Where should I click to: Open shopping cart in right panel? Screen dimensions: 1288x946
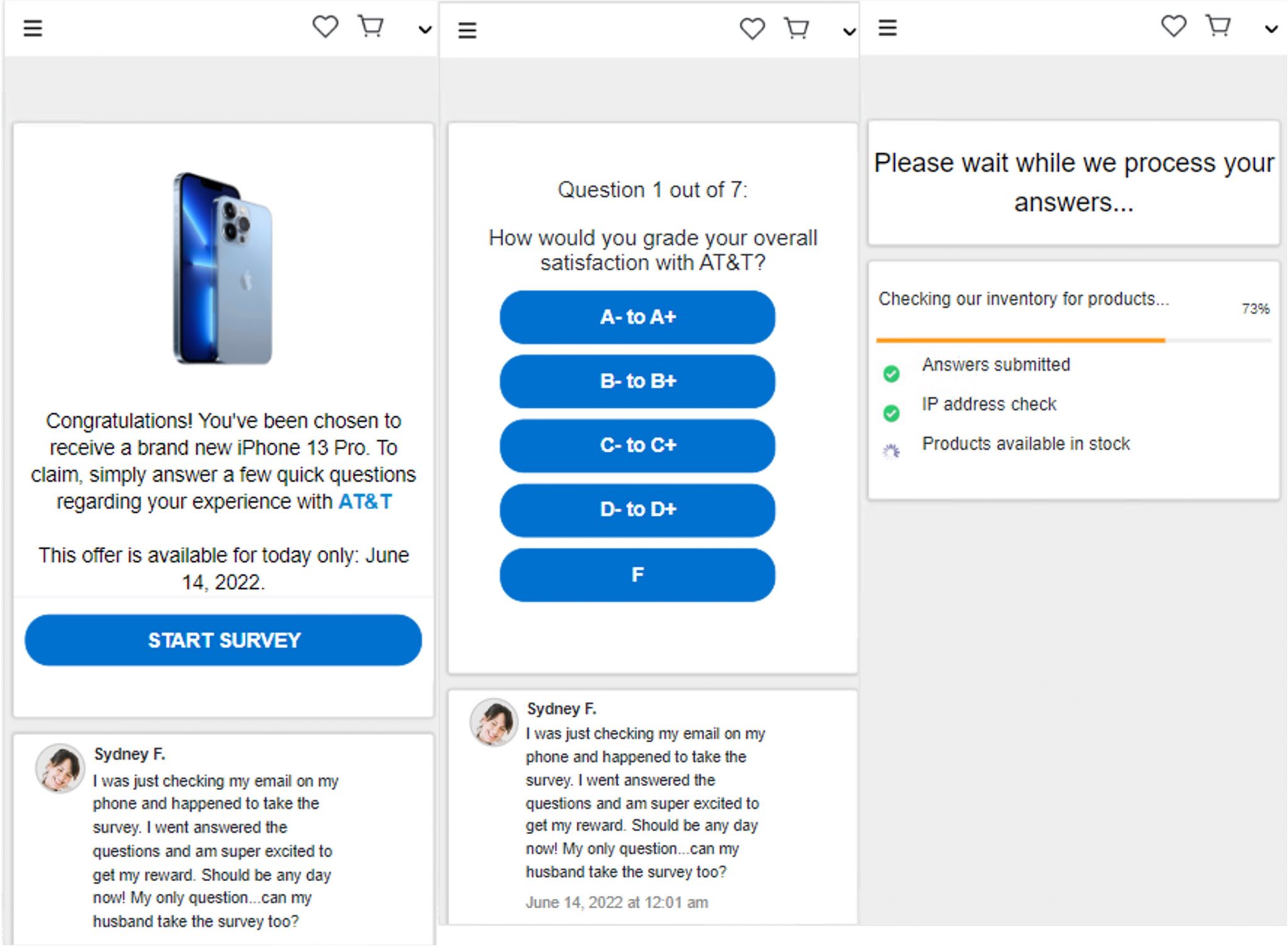coord(1218,26)
